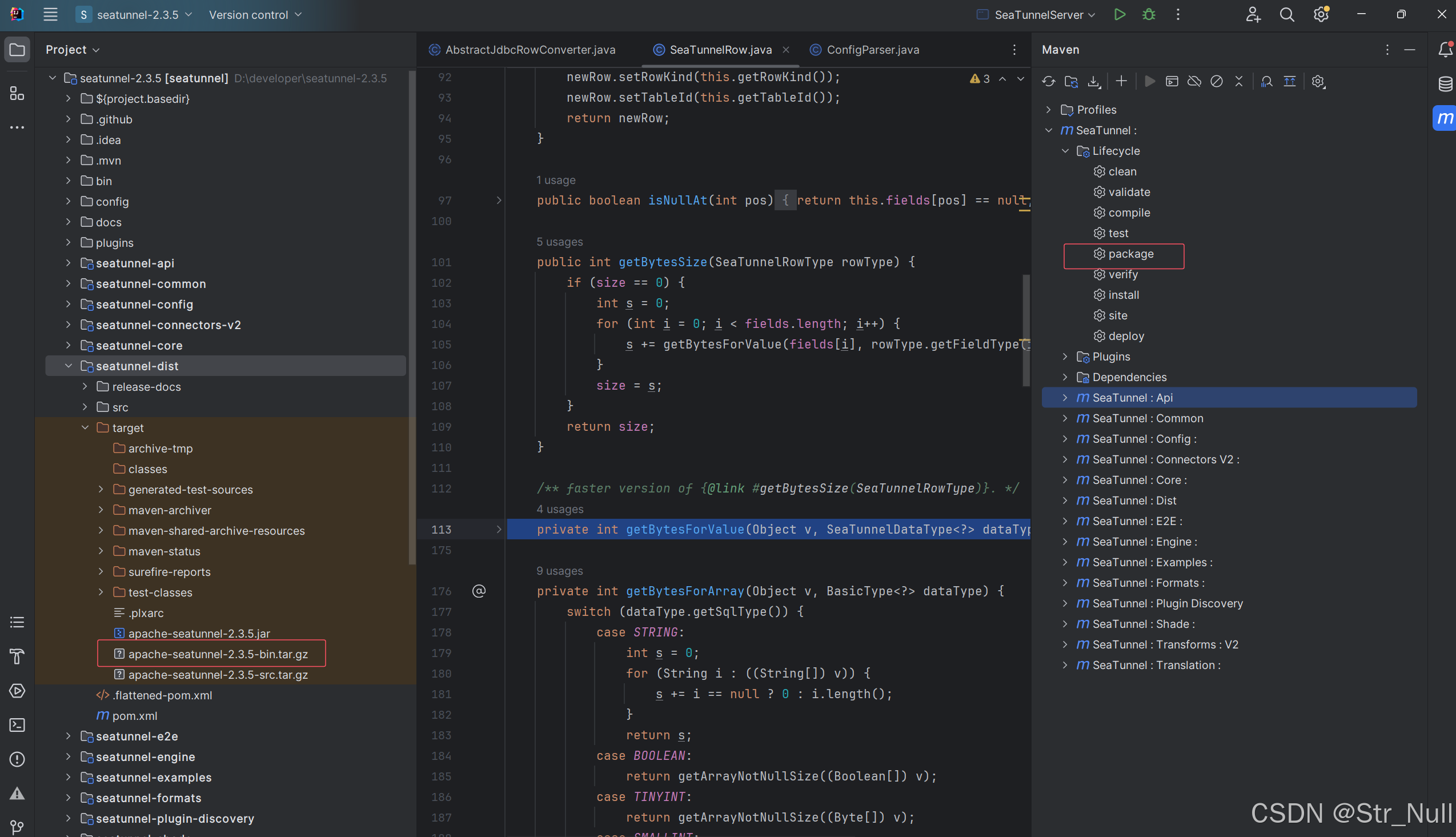Select the clean lifecycle goal

click(1115, 171)
